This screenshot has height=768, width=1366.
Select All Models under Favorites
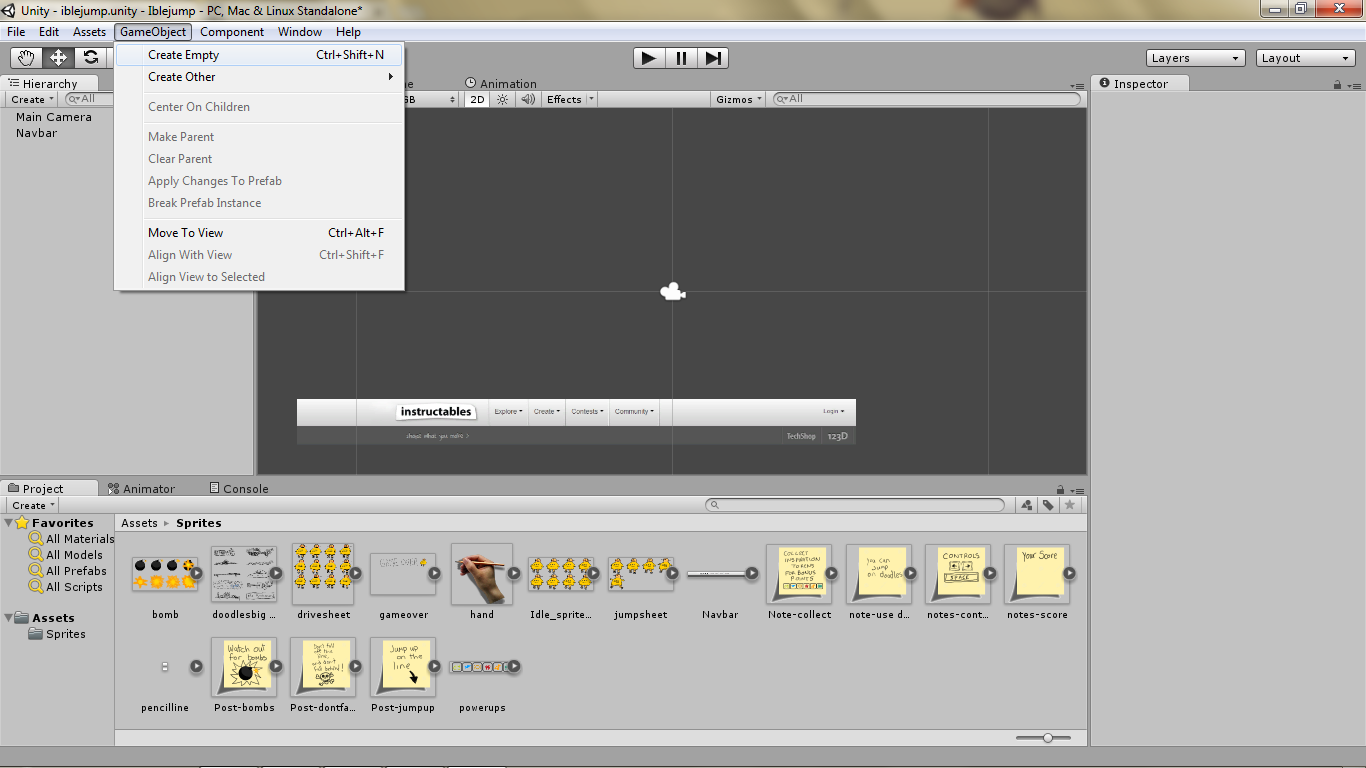point(66,555)
